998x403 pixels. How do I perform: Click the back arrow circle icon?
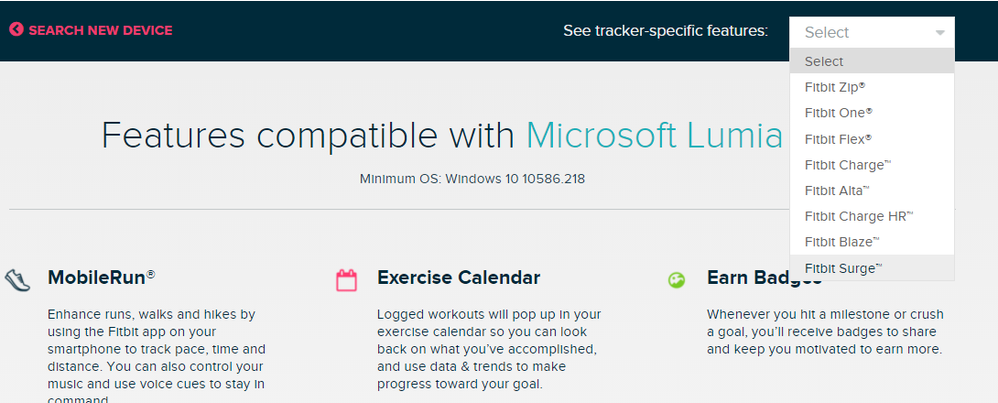[17, 29]
